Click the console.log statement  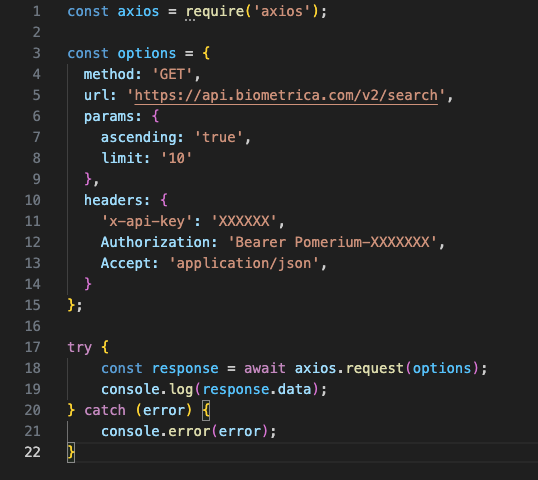click(x=214, y=389)
